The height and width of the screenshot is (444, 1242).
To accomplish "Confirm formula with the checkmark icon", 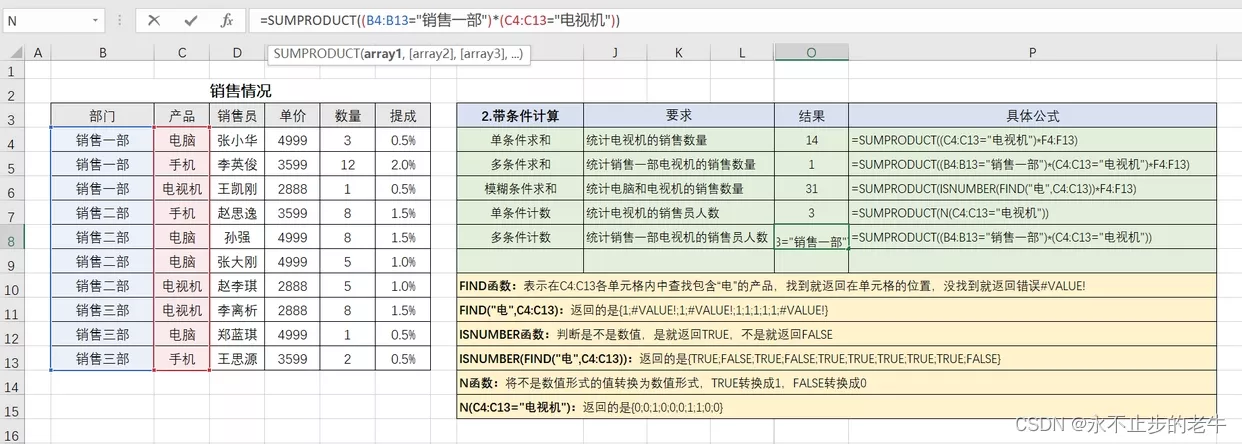I will point(191,20).
